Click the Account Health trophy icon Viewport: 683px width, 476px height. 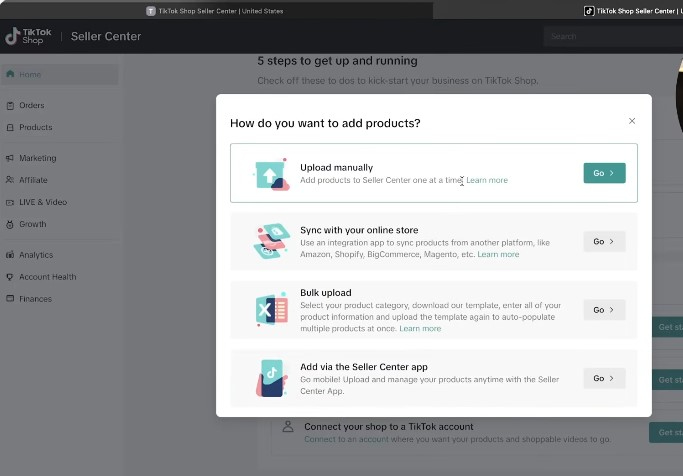click(x=10, y=277)
